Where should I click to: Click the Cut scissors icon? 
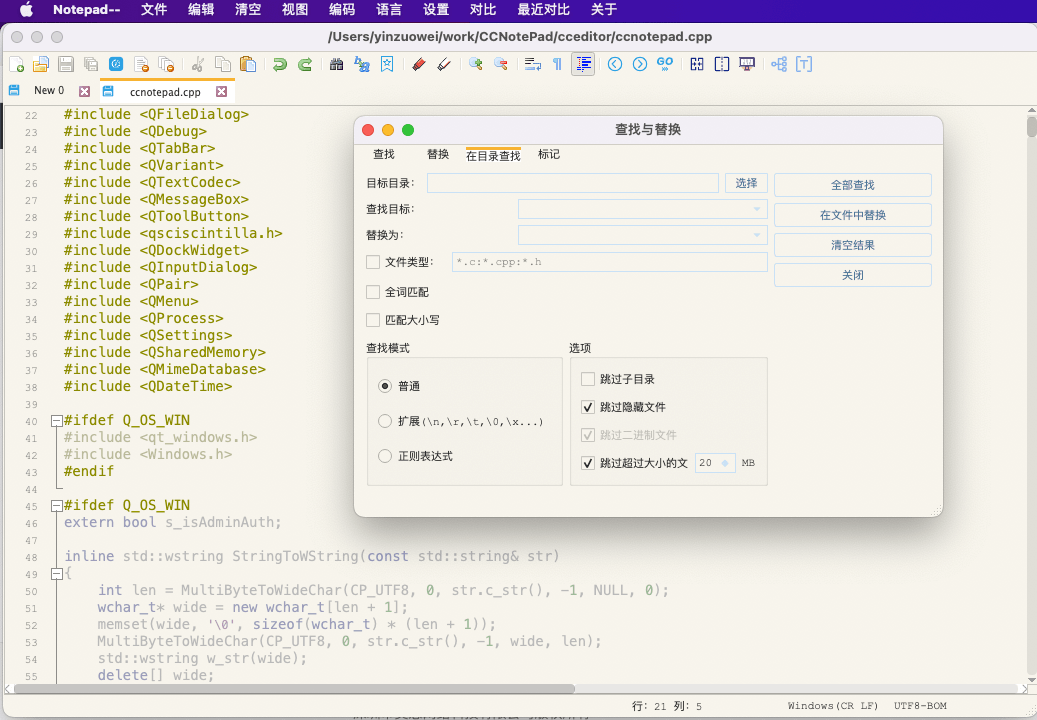point(198,64)
